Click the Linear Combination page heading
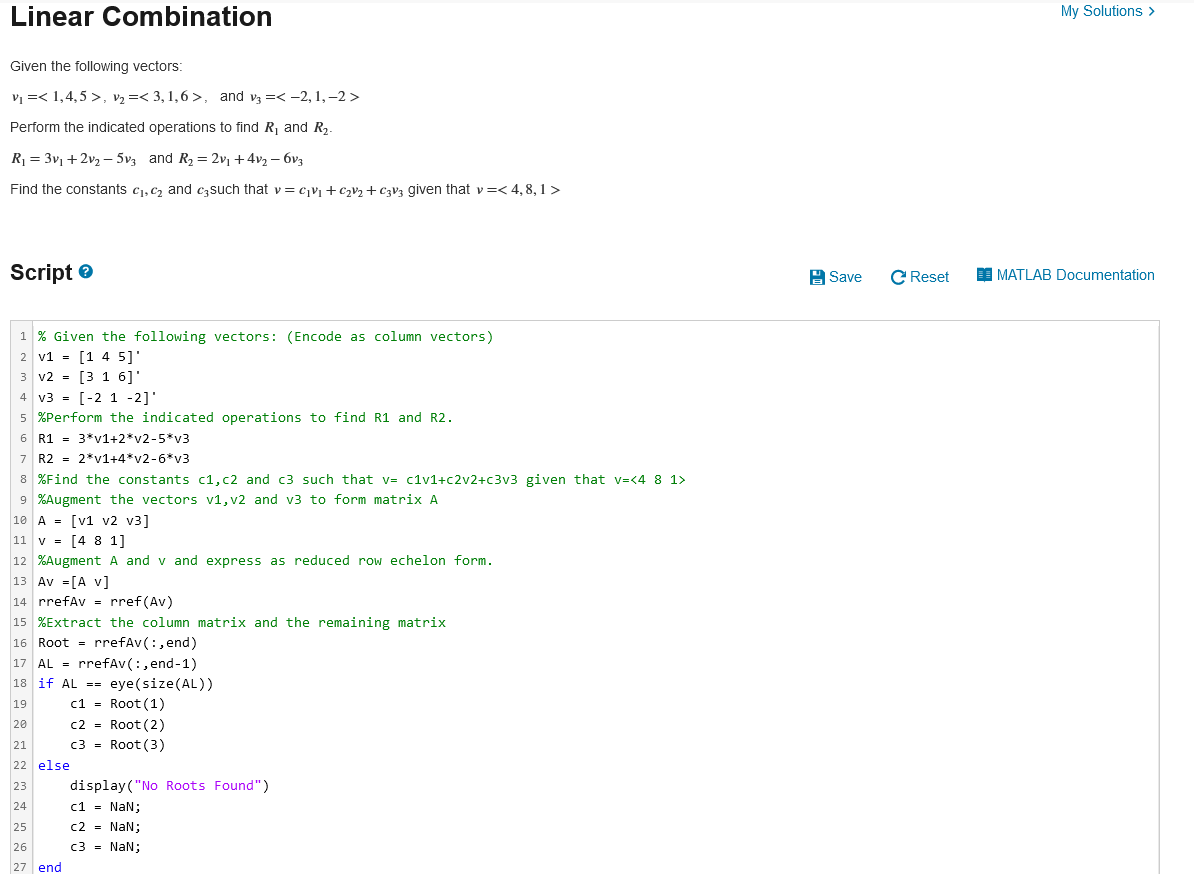Viewport: 1194px width, 874px height. [140, 17]
